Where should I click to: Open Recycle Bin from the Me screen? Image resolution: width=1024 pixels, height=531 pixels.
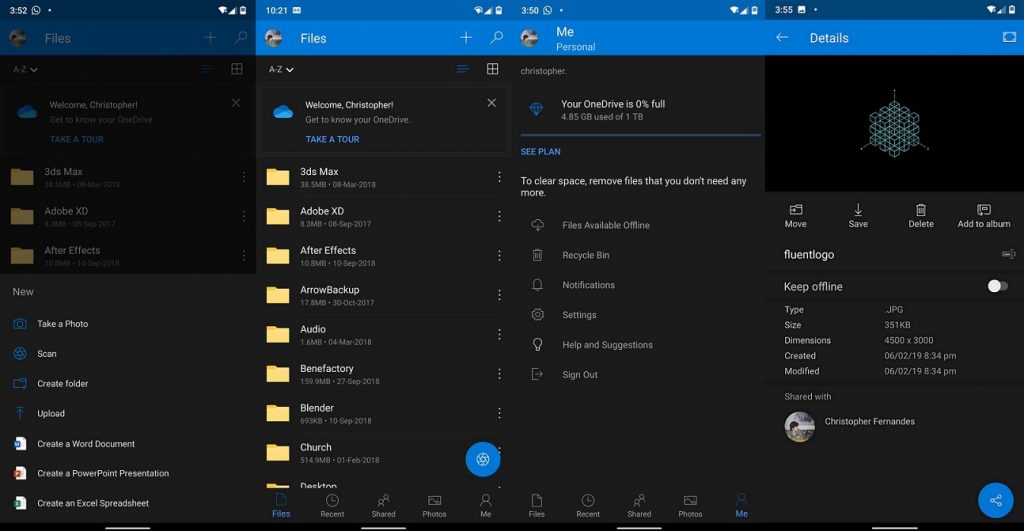(x=585, y=255)
